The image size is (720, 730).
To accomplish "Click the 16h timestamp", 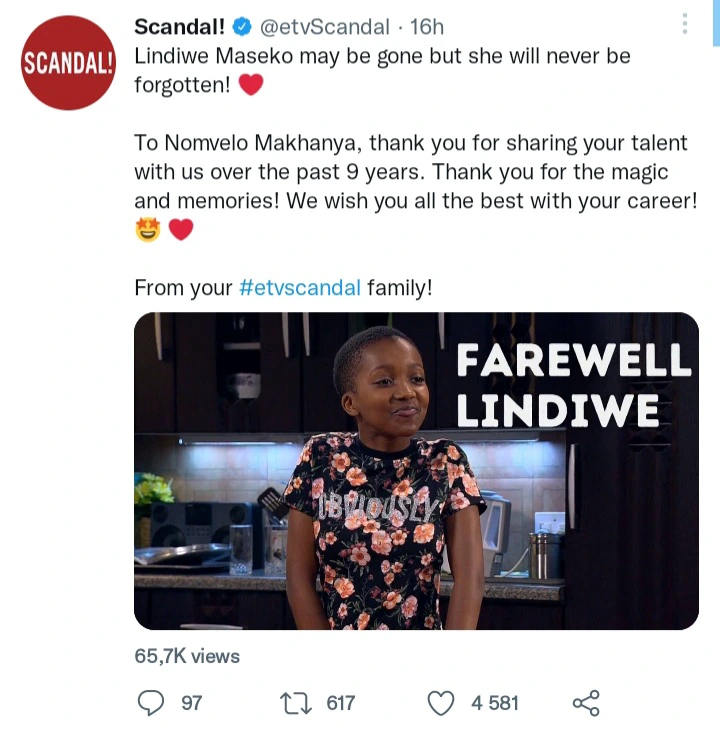I will click(427, 27).
